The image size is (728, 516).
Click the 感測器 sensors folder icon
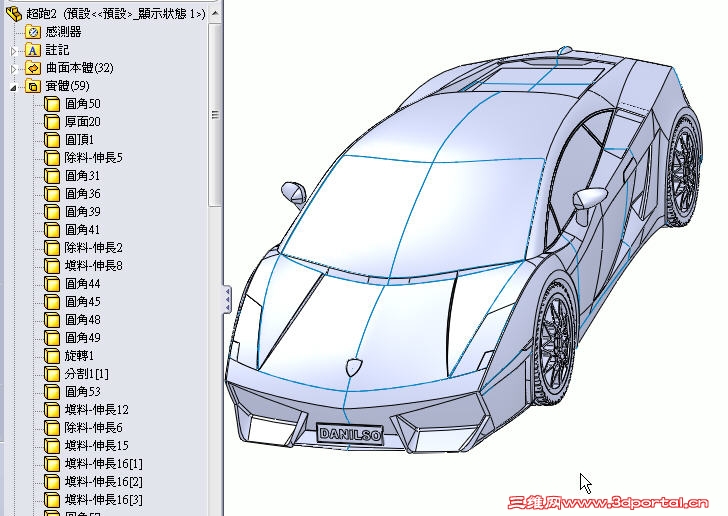tap(33, 32)
